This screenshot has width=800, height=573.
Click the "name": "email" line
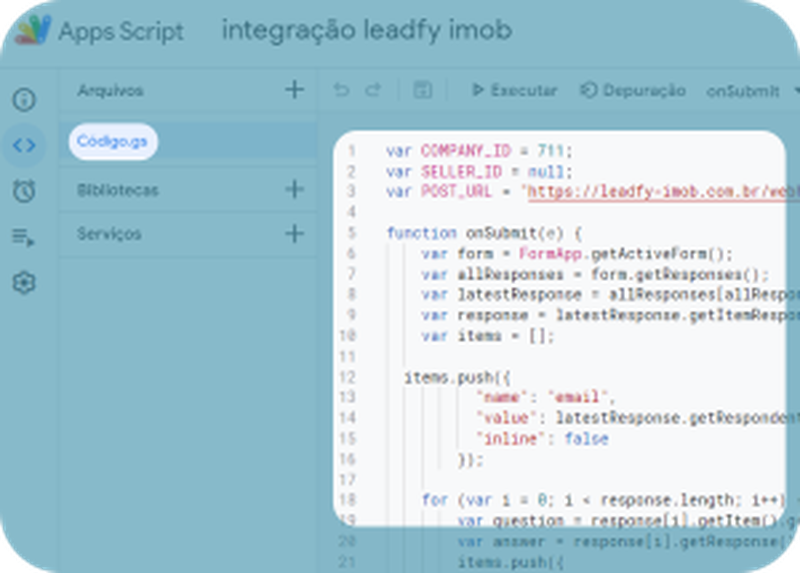[545, 397]
